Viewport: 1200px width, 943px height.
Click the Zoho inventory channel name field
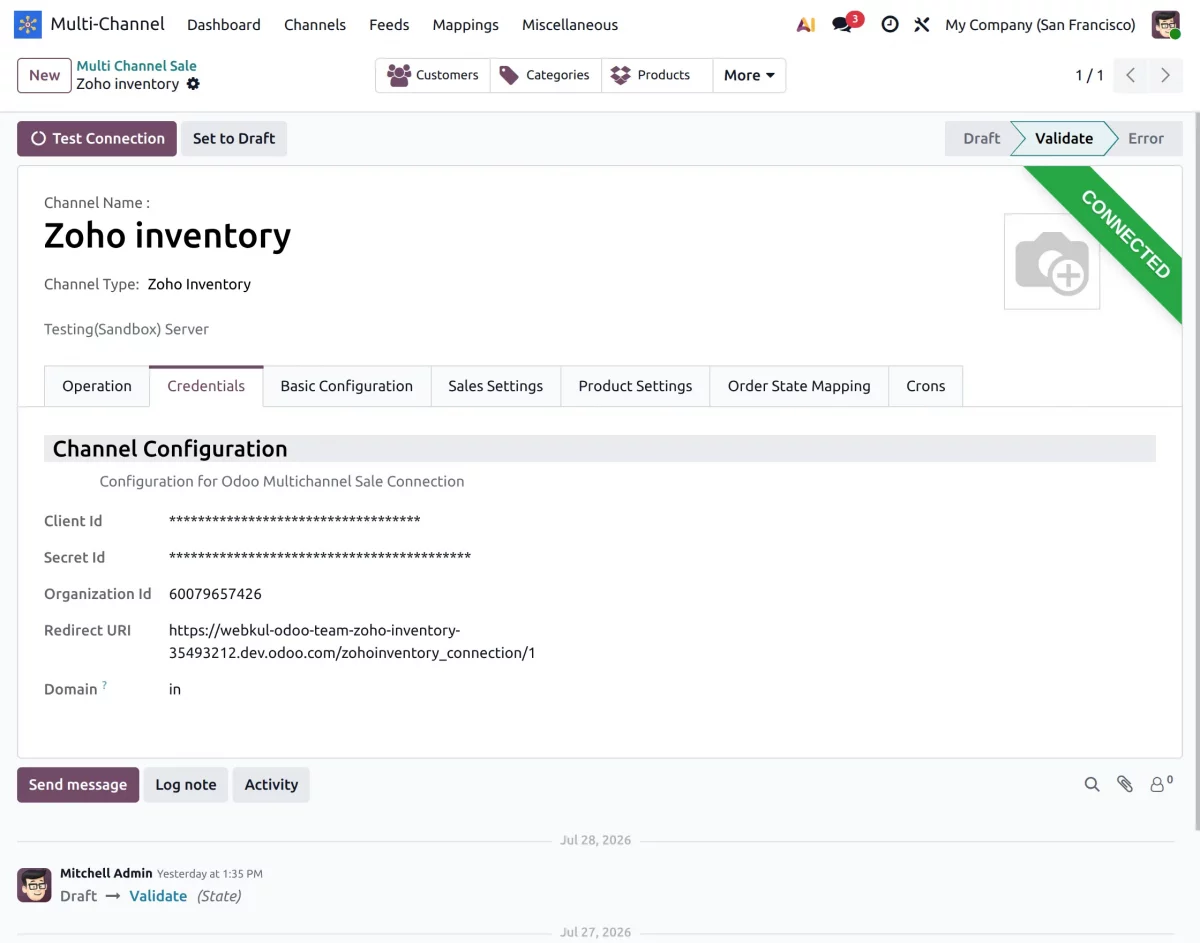(x=168, y=236)
